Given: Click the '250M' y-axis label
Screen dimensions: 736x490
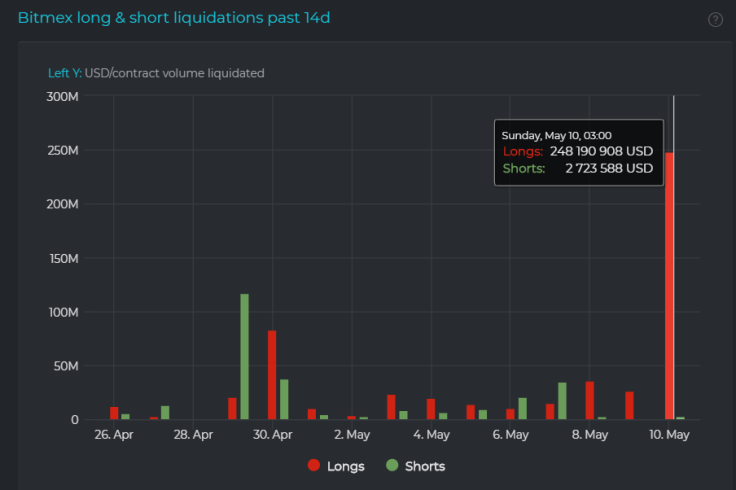Looking at the screenshot, I should pos(63,151).
